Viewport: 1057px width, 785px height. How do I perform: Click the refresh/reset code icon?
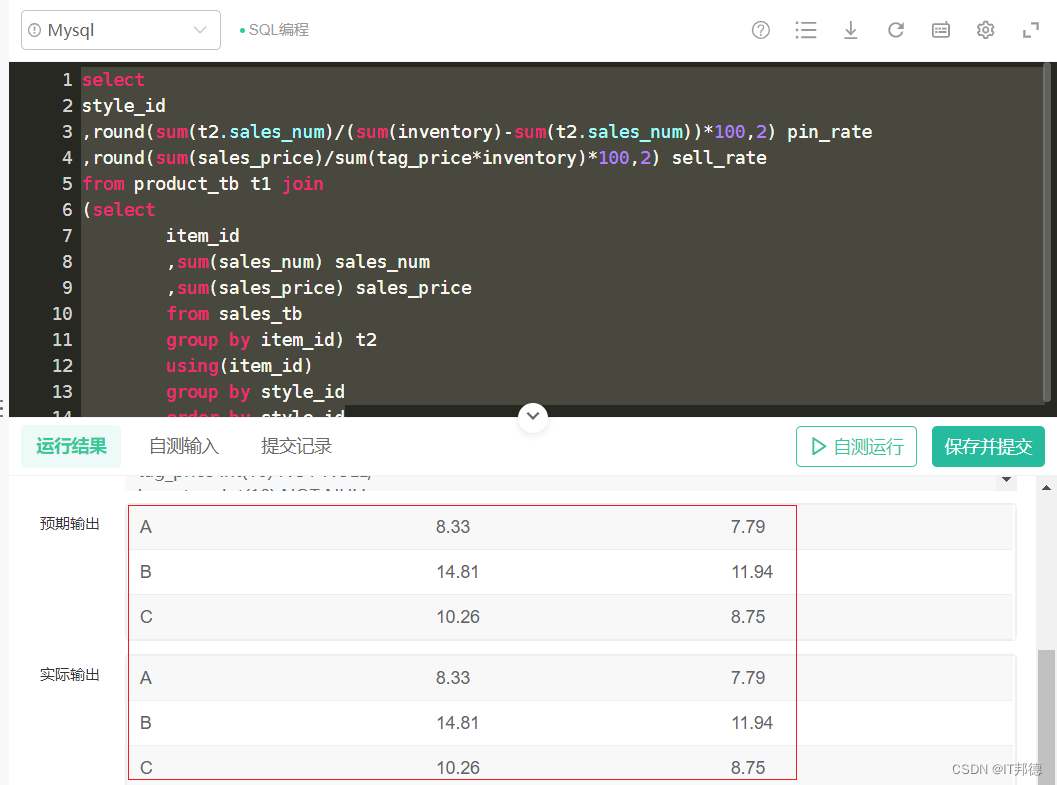895,30
